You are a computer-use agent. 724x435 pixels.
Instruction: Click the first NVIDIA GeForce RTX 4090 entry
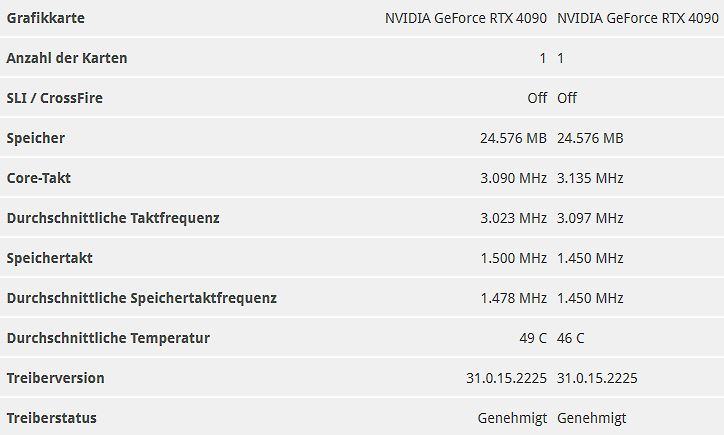tap(466, 18)
